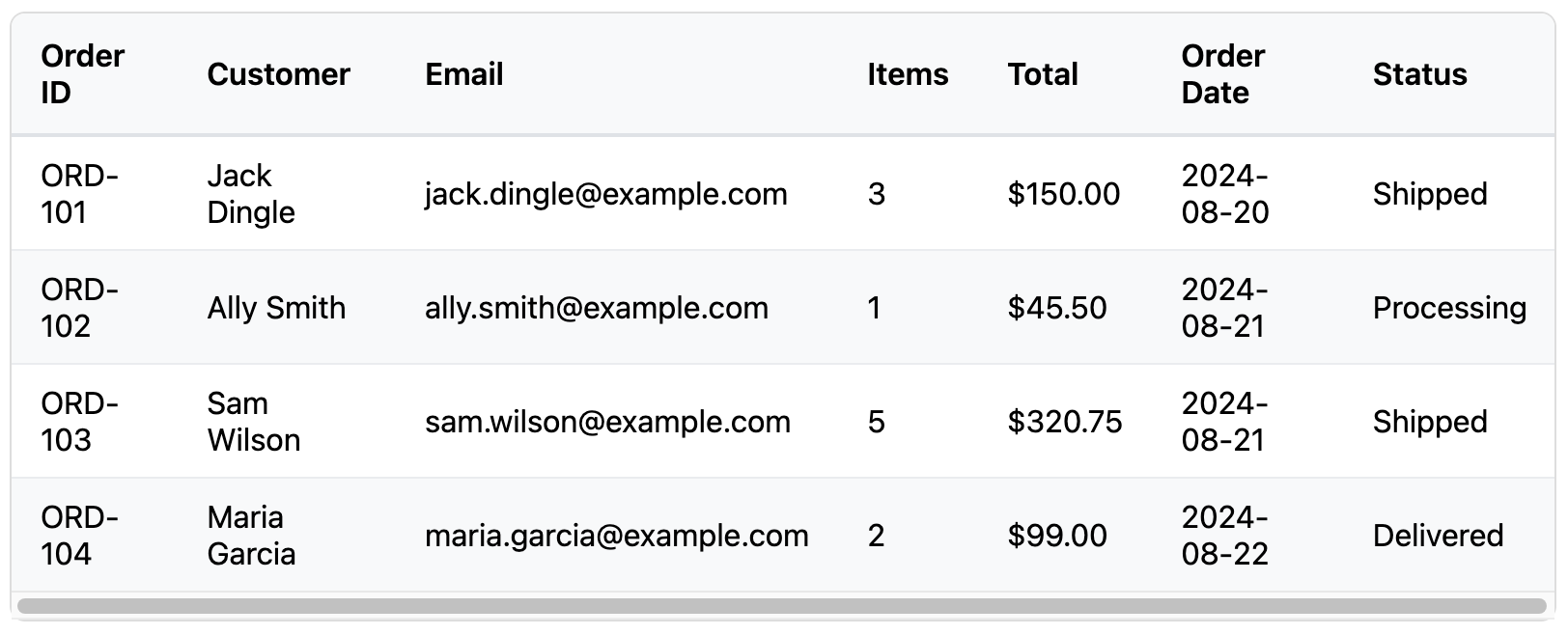Select order ID ORD-101 cell

coord(80,194)
